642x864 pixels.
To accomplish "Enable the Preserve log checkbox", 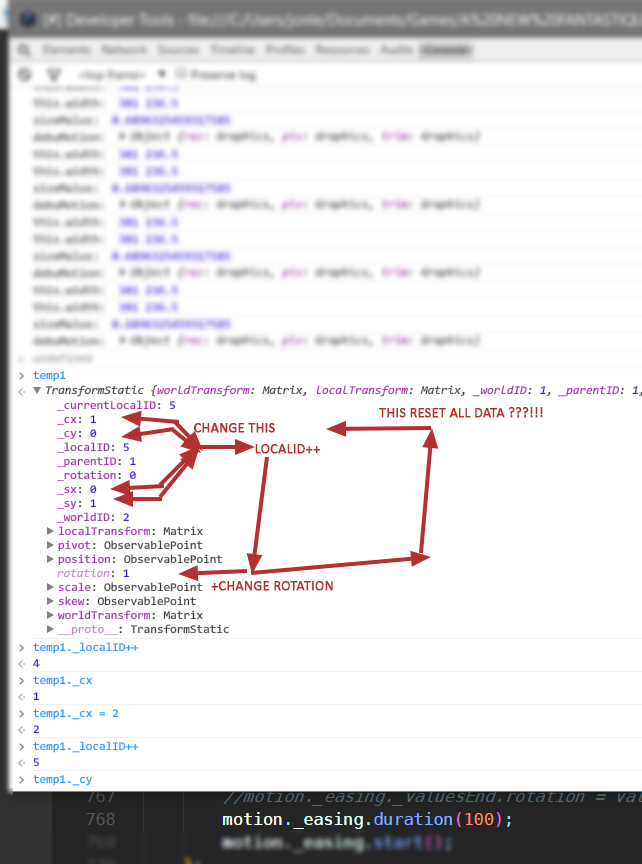I will 181,74.
